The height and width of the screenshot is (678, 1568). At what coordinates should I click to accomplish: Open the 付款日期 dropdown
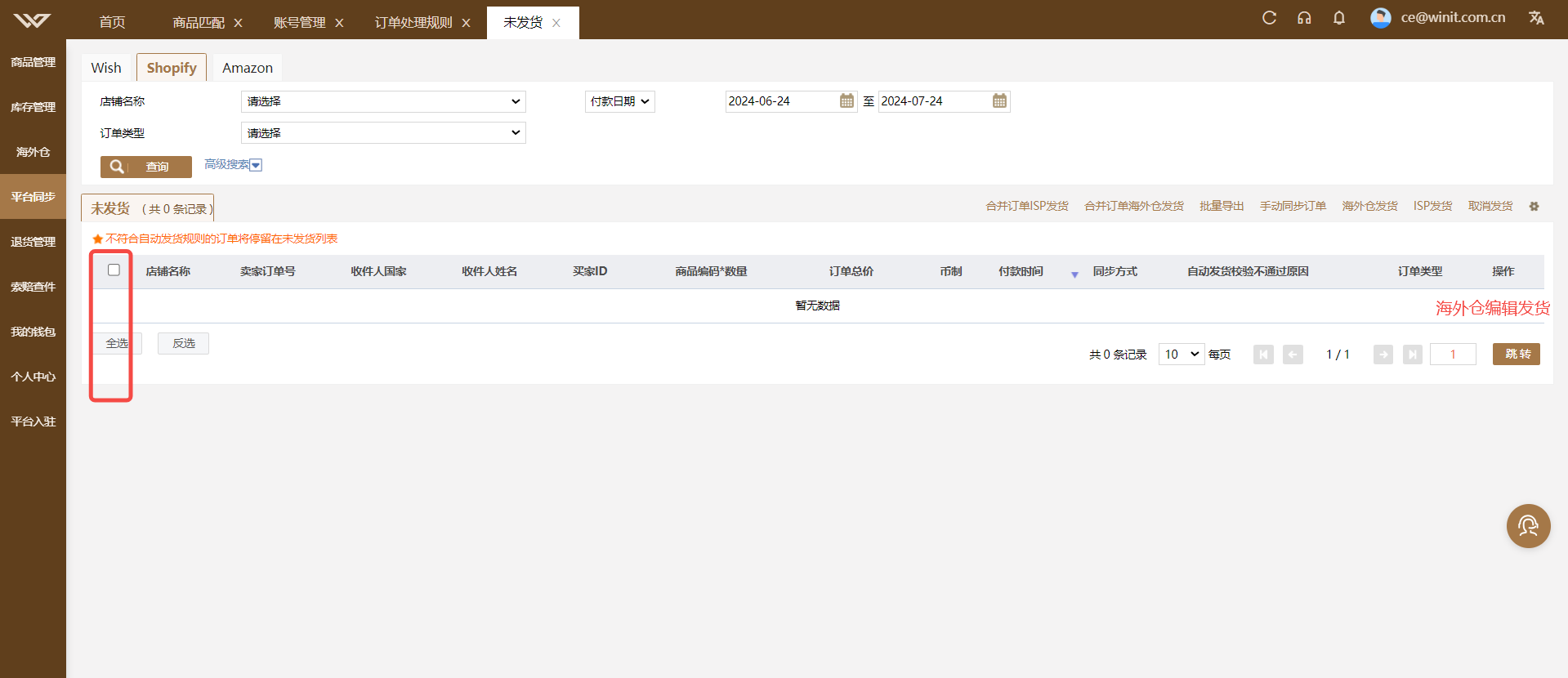point(619,101)
